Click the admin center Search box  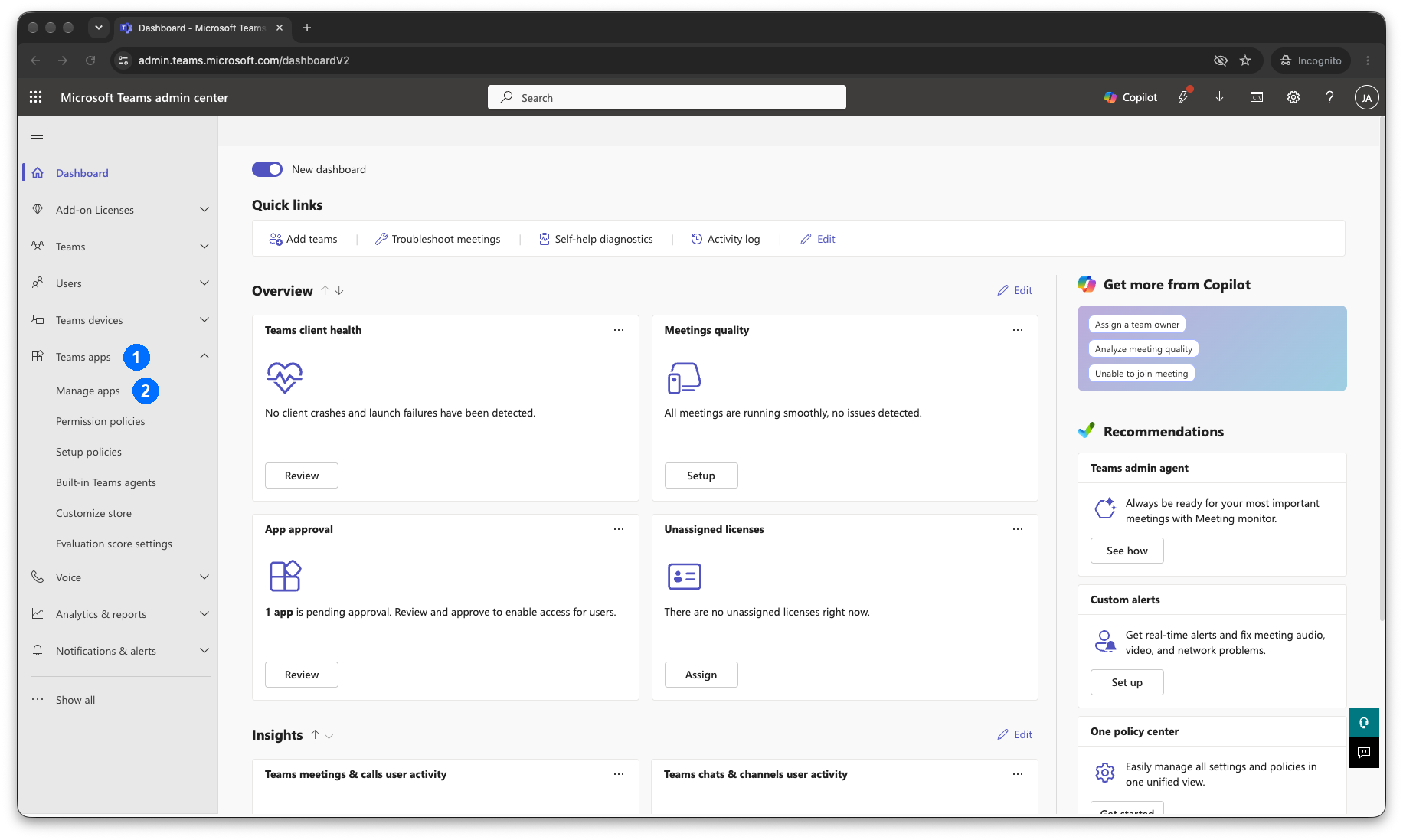(x=667, y=97)
